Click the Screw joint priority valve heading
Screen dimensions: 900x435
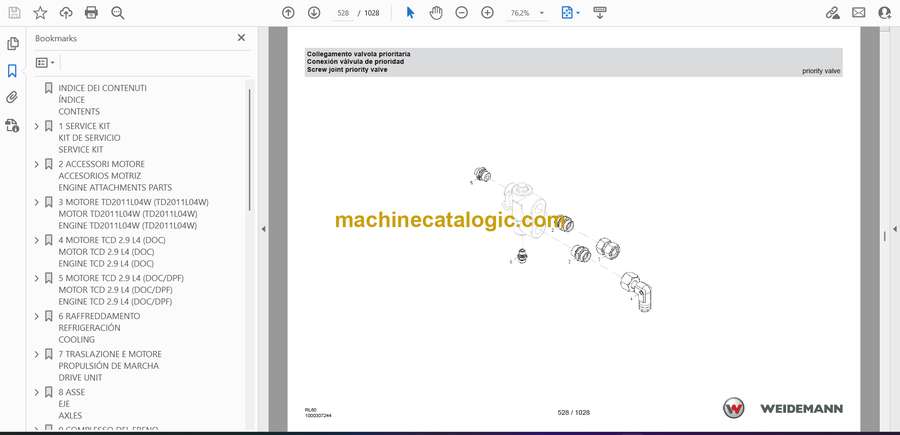(347, 69)
